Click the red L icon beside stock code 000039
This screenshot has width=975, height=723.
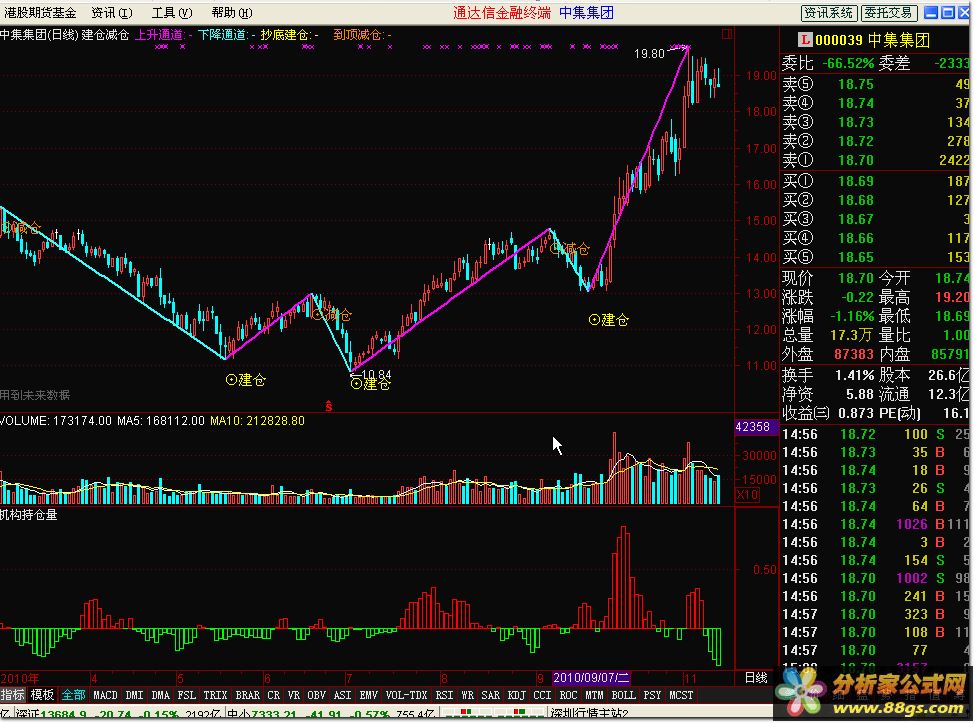pyautogui.click(x=805, y=40)
